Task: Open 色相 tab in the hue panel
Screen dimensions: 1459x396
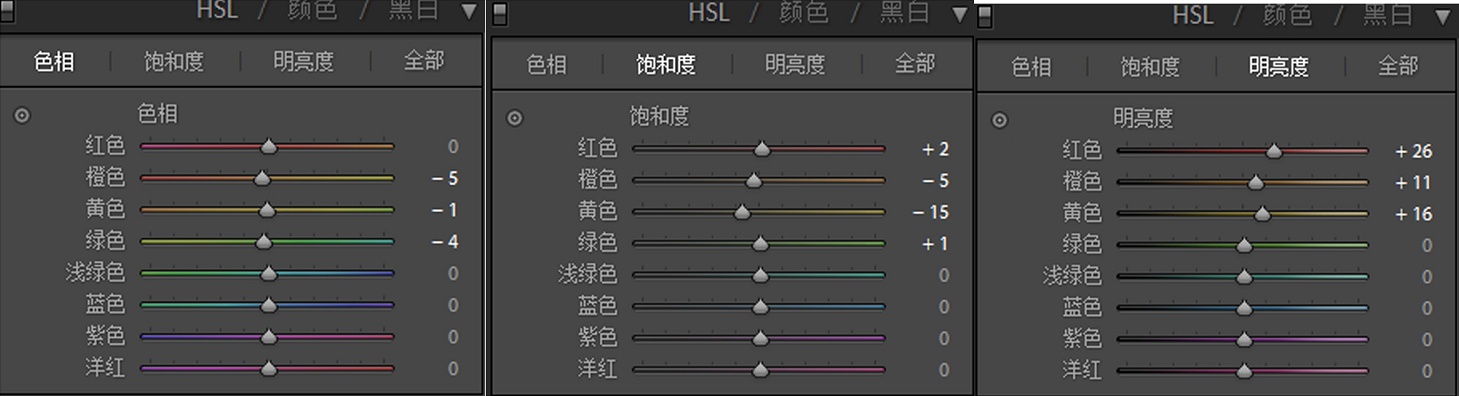Action: point(54,62)
